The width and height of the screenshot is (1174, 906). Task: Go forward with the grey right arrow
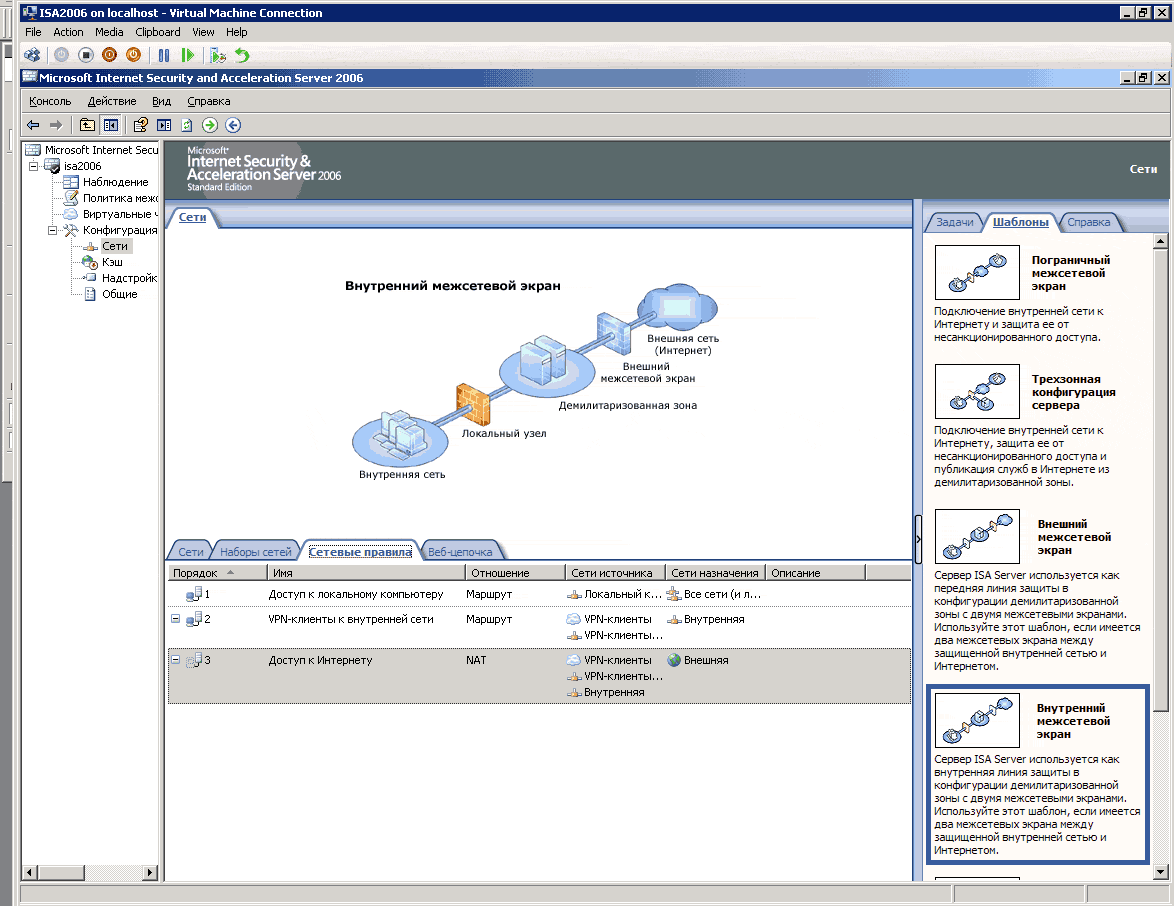coord(55,125)
